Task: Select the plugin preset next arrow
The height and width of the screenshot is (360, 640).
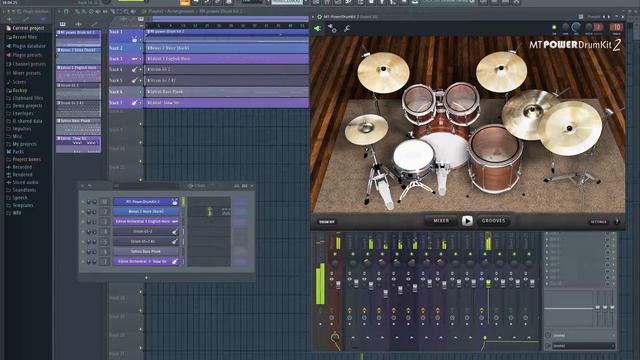Action: [609, 17]
